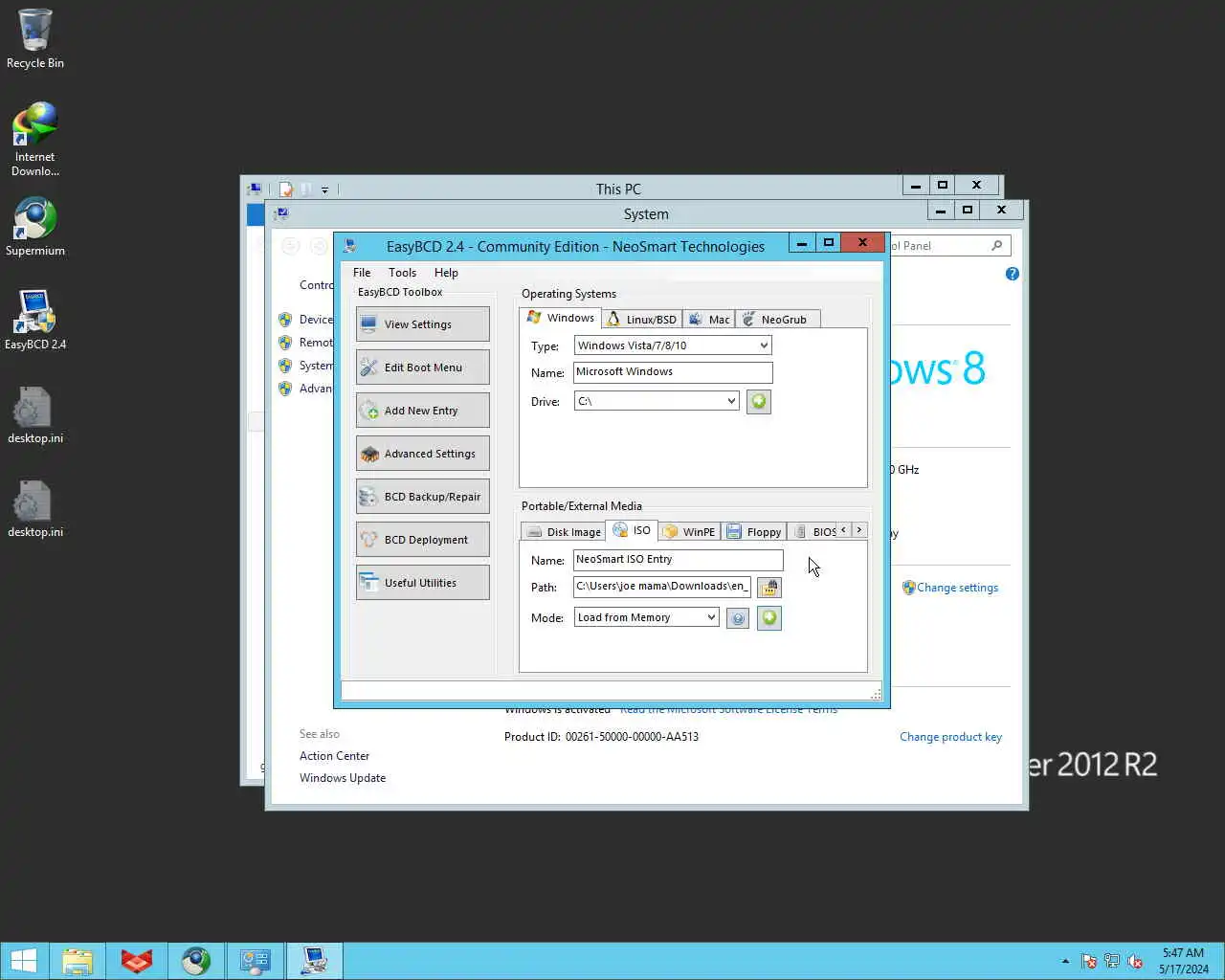
Task: Click the Control Panel search magnifier icon
Action: [x=997, y=246]
